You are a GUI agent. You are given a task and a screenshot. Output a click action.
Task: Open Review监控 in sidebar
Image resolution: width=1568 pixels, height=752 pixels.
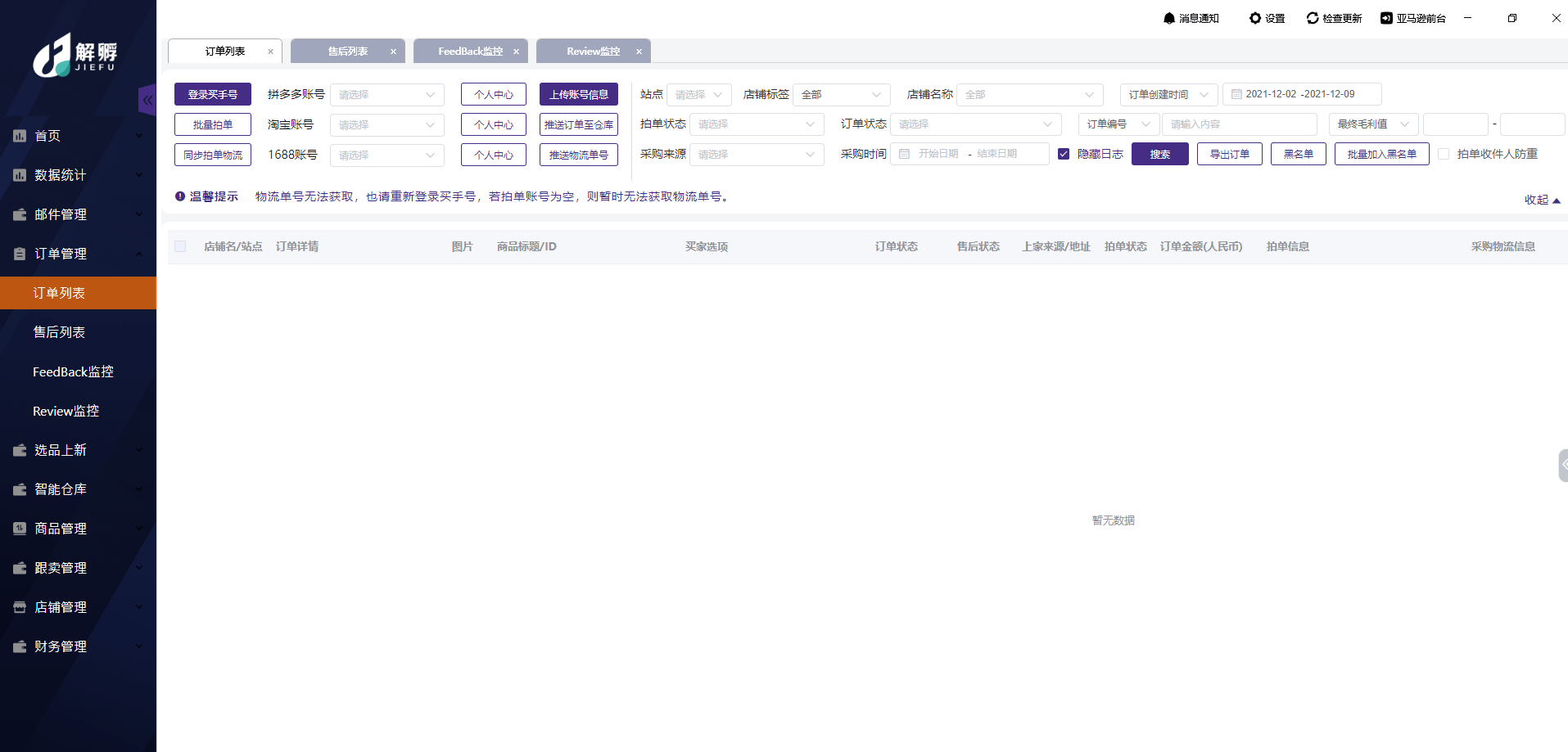tap(78, 411)
